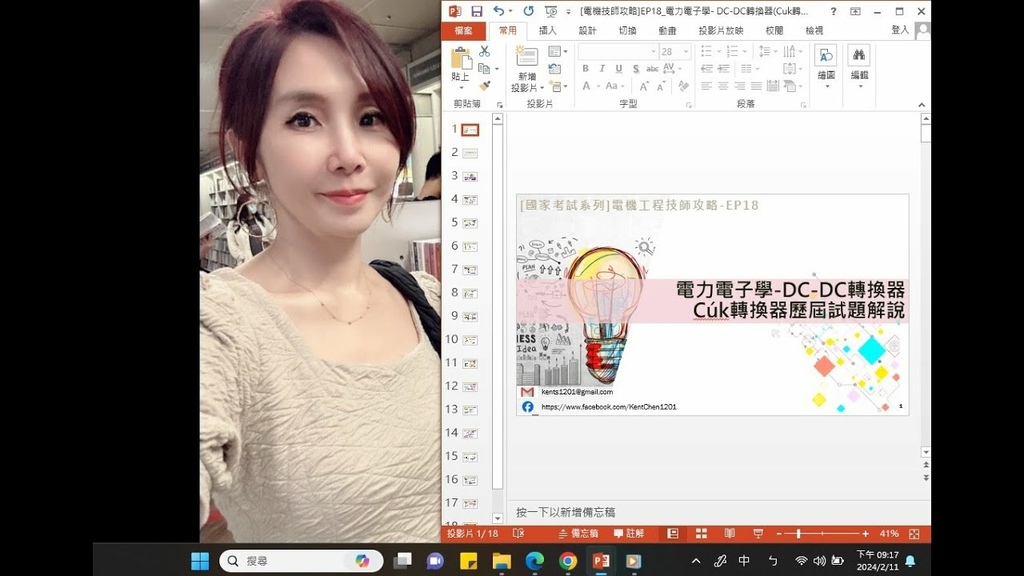Image resolution: width=1024 pixels, height=576 pixels.
Task: Open the Font color dropdown arrow
Action: click(x=598, y=86)
